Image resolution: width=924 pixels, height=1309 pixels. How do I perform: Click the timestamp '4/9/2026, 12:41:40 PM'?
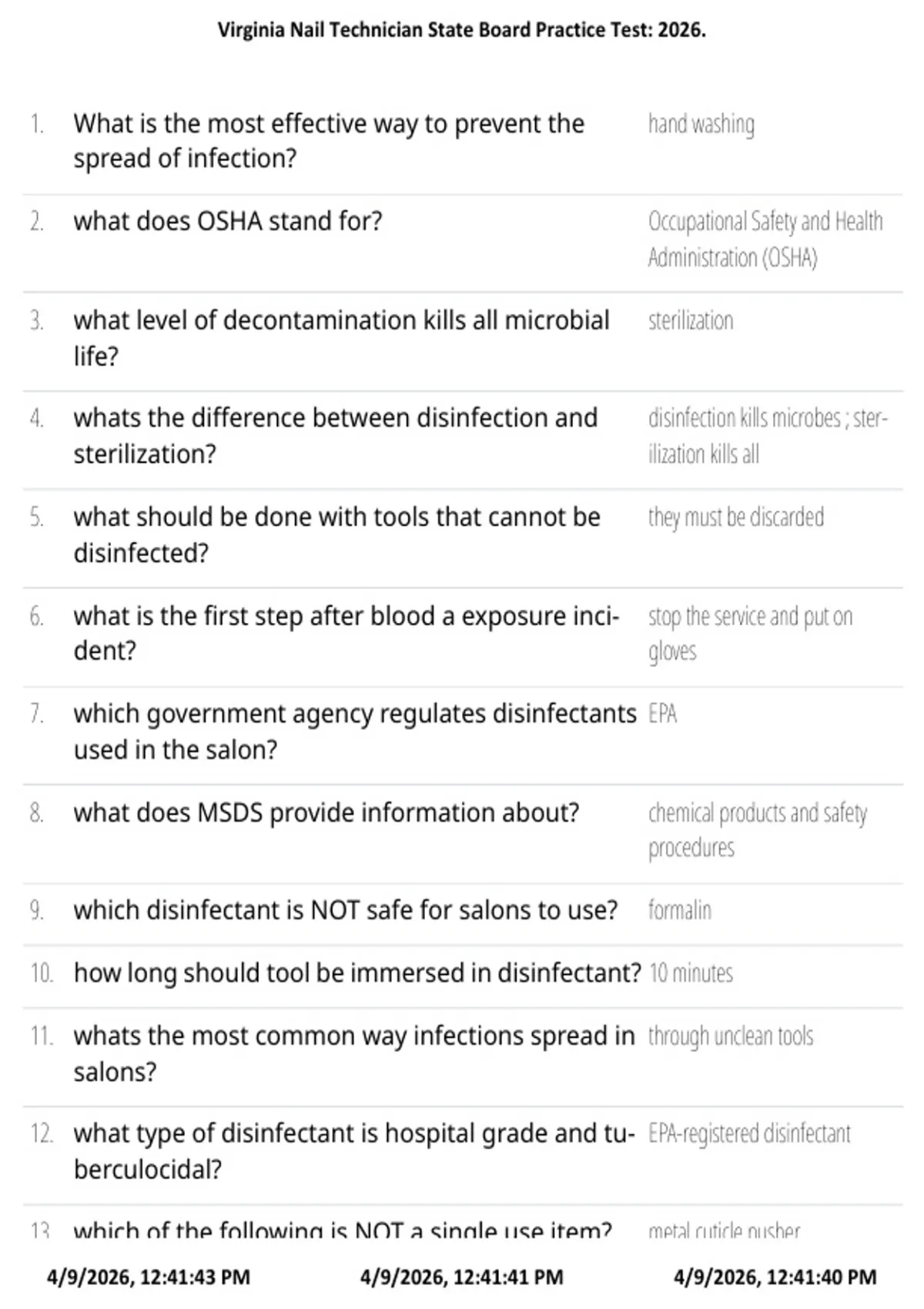[x=775, y=1277]
